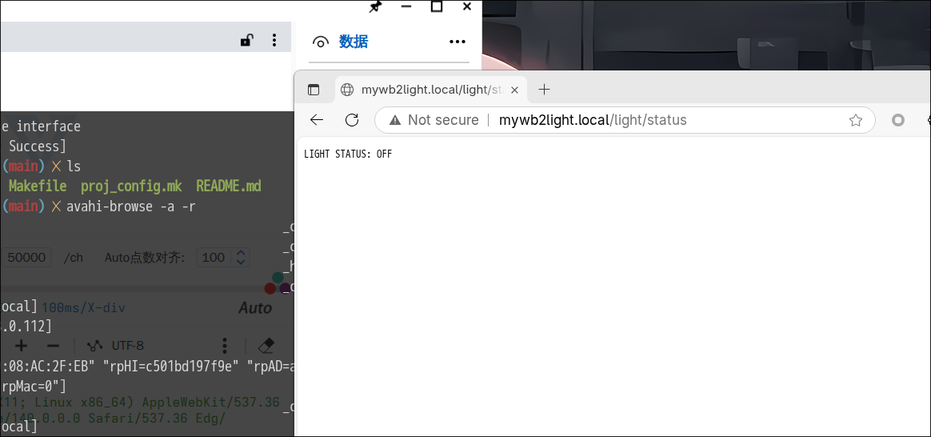The width and height of the screenshot is (931, 437).
Task: Click Makefile in the terminal listing
Action: point(37,186)
